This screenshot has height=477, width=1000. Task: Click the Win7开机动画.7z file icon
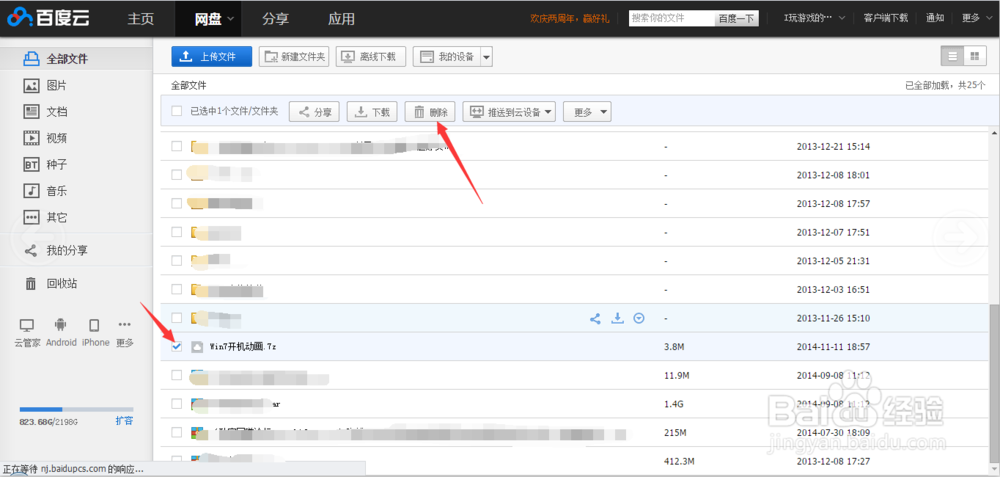pyautogui.click(x=198, y=347)
